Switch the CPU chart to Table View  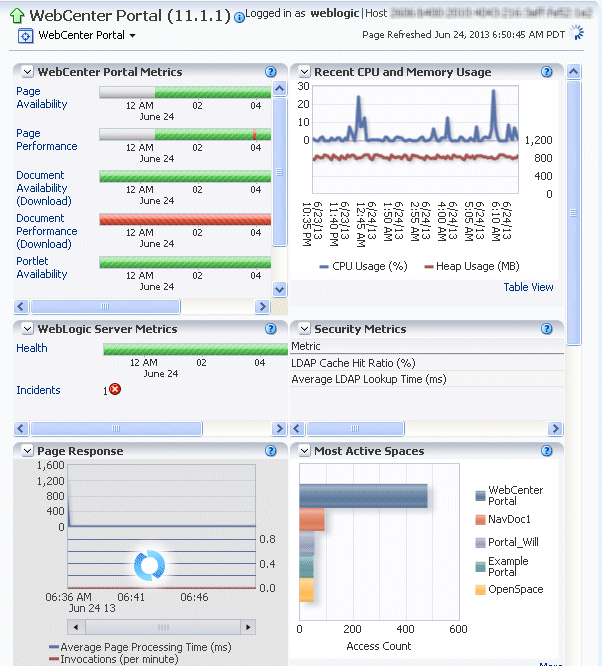pos(529,288)
